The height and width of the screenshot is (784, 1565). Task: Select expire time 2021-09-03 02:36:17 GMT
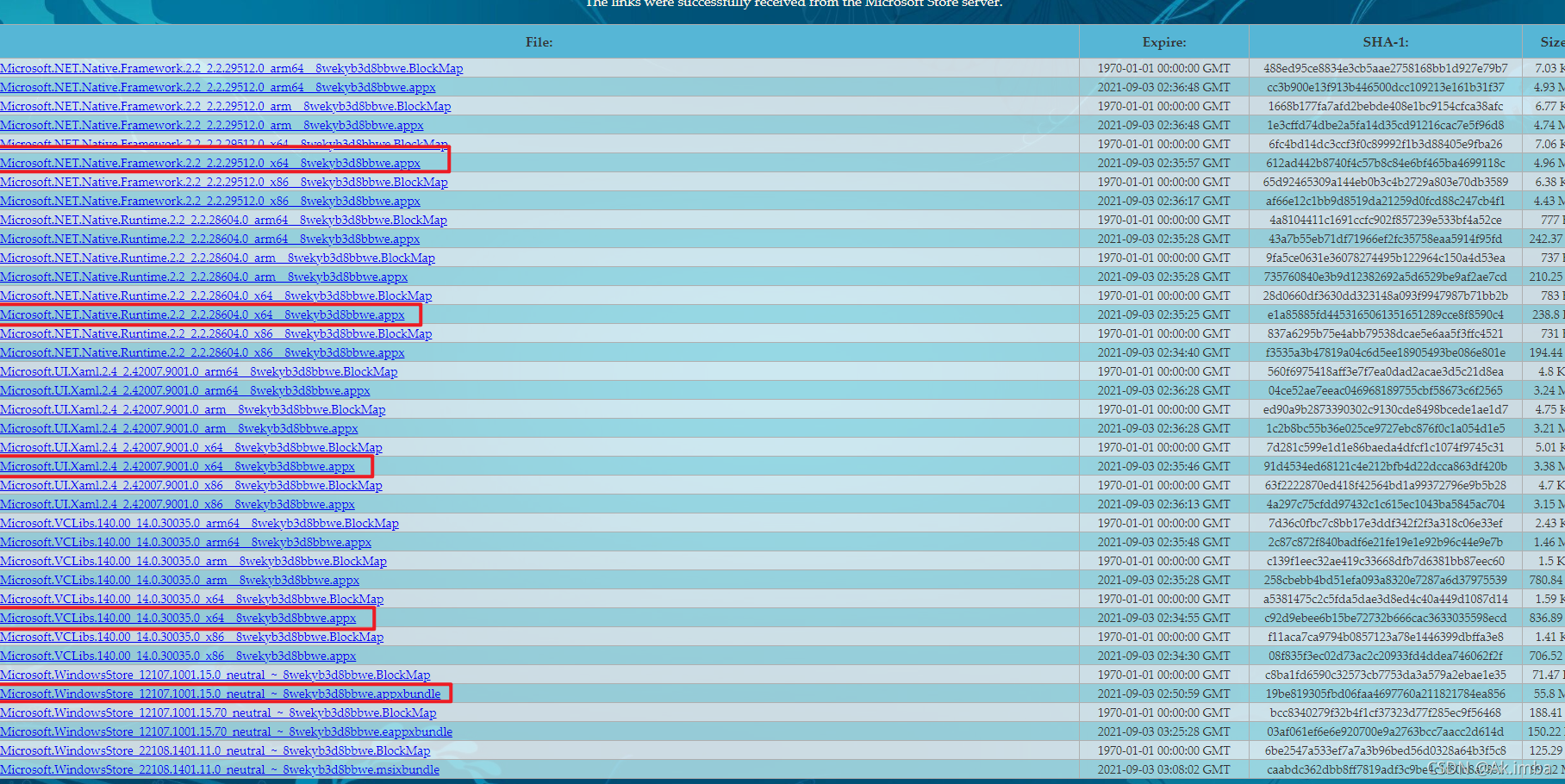[1164, 201]
